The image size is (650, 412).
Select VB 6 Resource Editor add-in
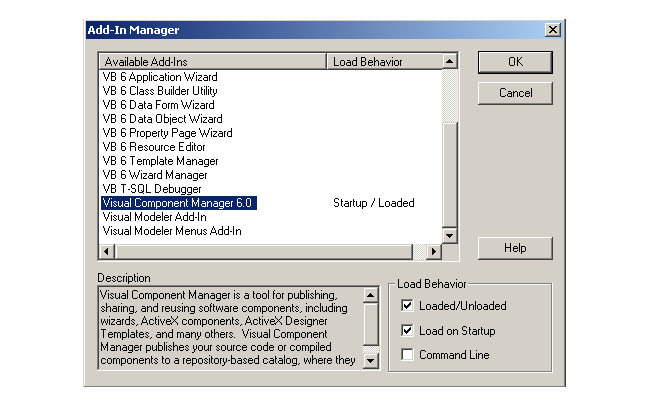coord(154,147)
